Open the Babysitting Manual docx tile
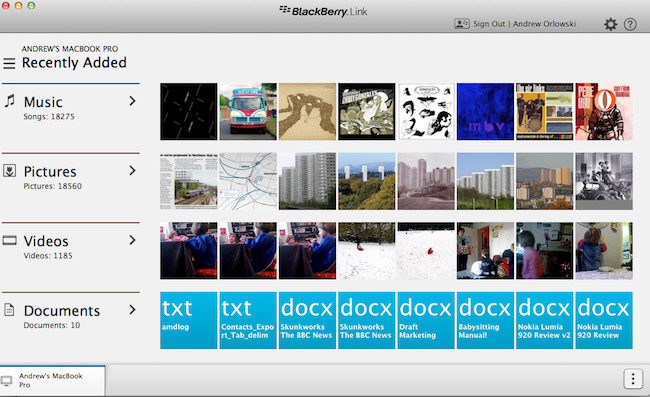Image resolution: width=650 pixels, height=397 pixels. pos(485,320)
